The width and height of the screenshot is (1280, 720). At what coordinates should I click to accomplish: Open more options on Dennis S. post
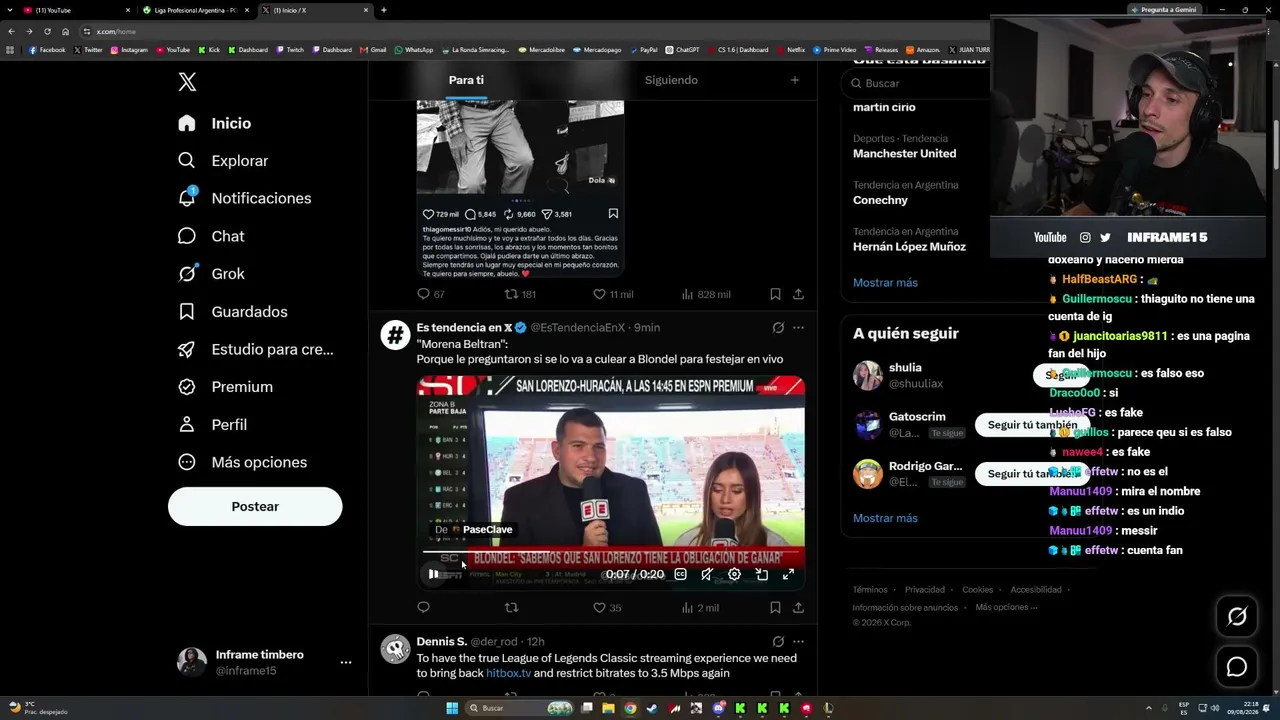coord(798,641)
